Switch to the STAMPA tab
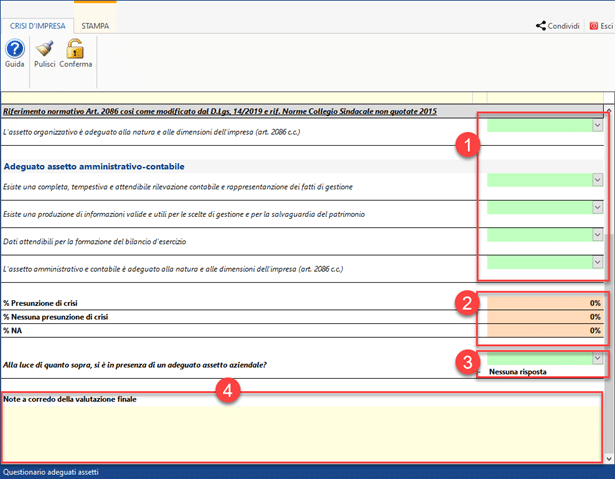The height and width of the screenshot is (479, 615). 95,26
